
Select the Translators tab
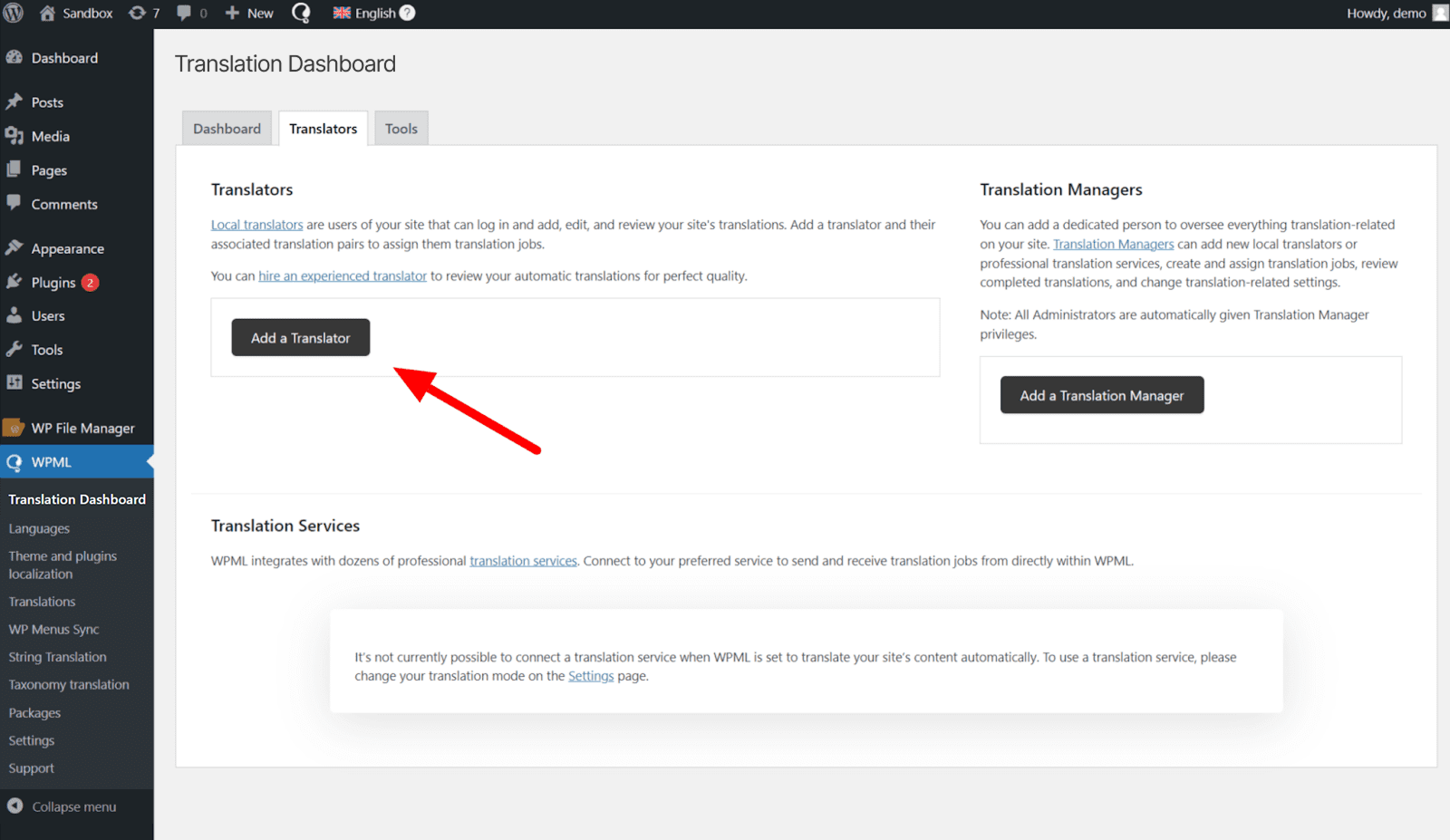point(324,129)
